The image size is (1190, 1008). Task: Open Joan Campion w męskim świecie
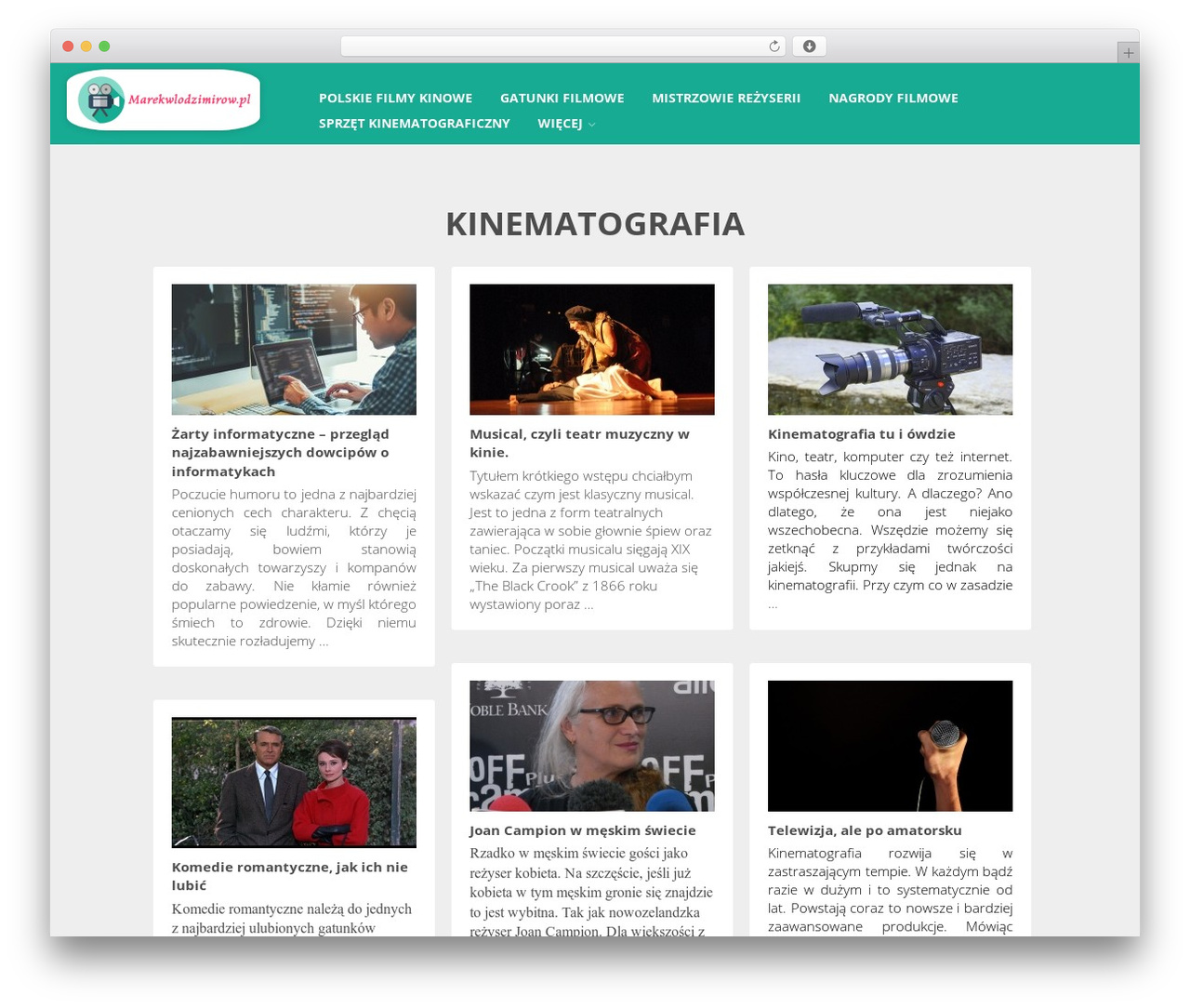point(583,830)
